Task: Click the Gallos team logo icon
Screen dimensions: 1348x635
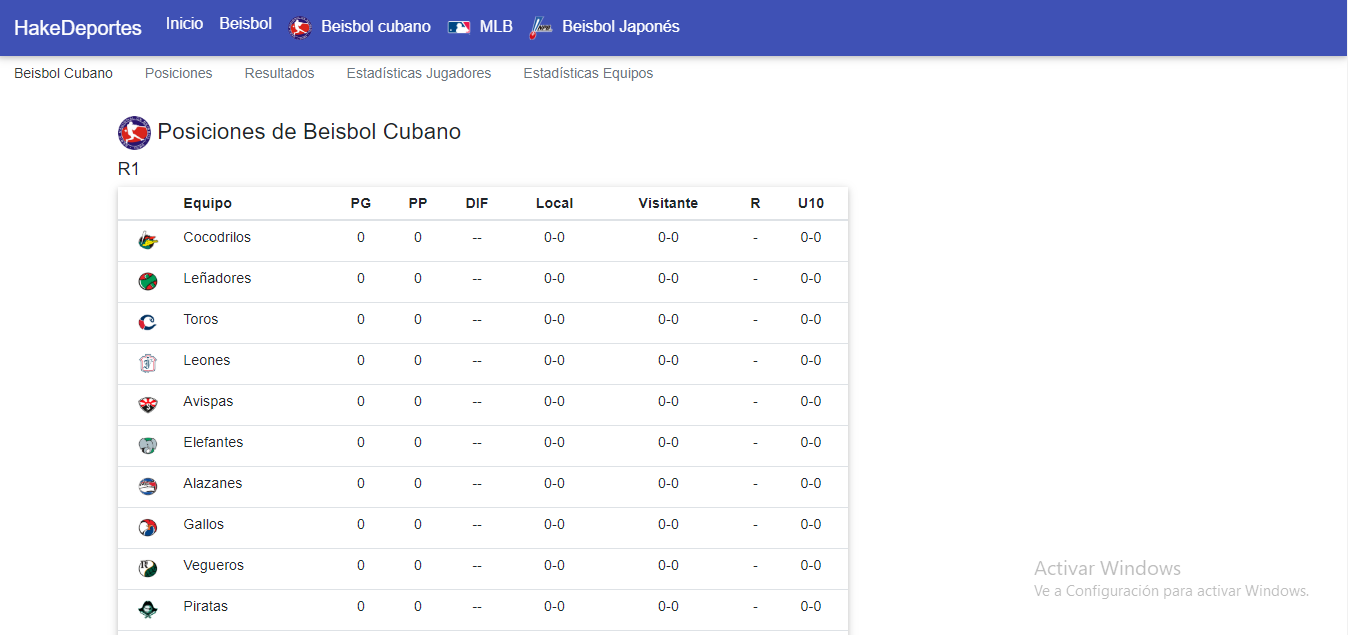Action: 148,527
